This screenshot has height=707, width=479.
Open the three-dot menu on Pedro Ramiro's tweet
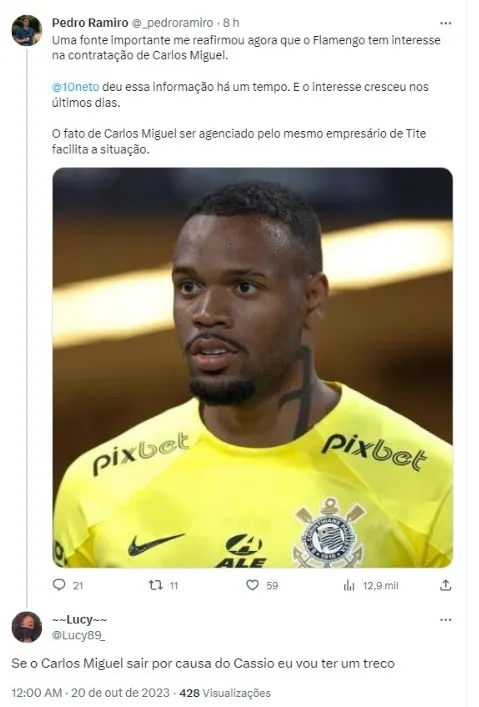click(x=446, y=23)
